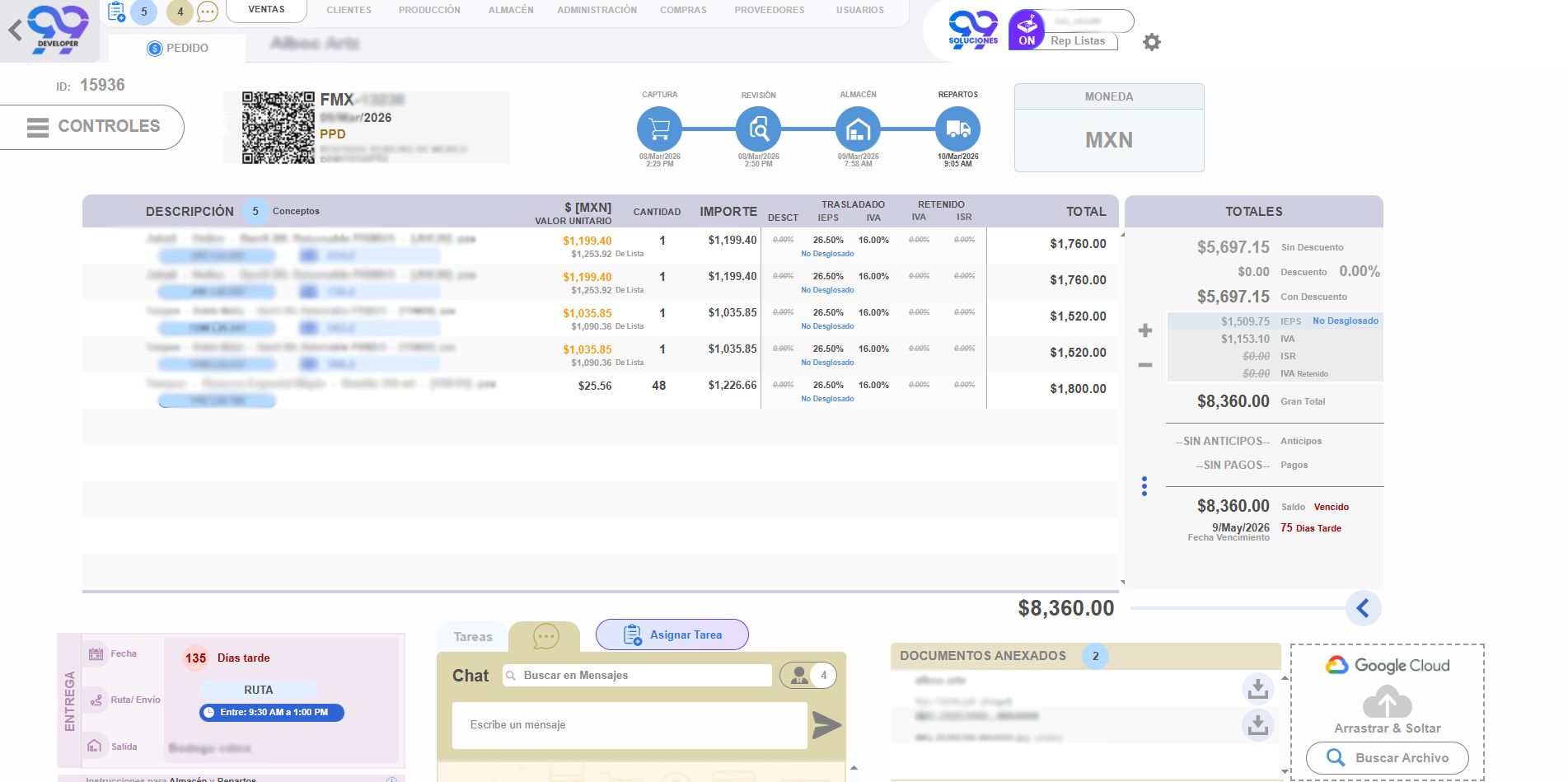Screen dimensions: 1568x782
Task: Open the three-dot options menu in totals
Action: tap(1144, 486)
